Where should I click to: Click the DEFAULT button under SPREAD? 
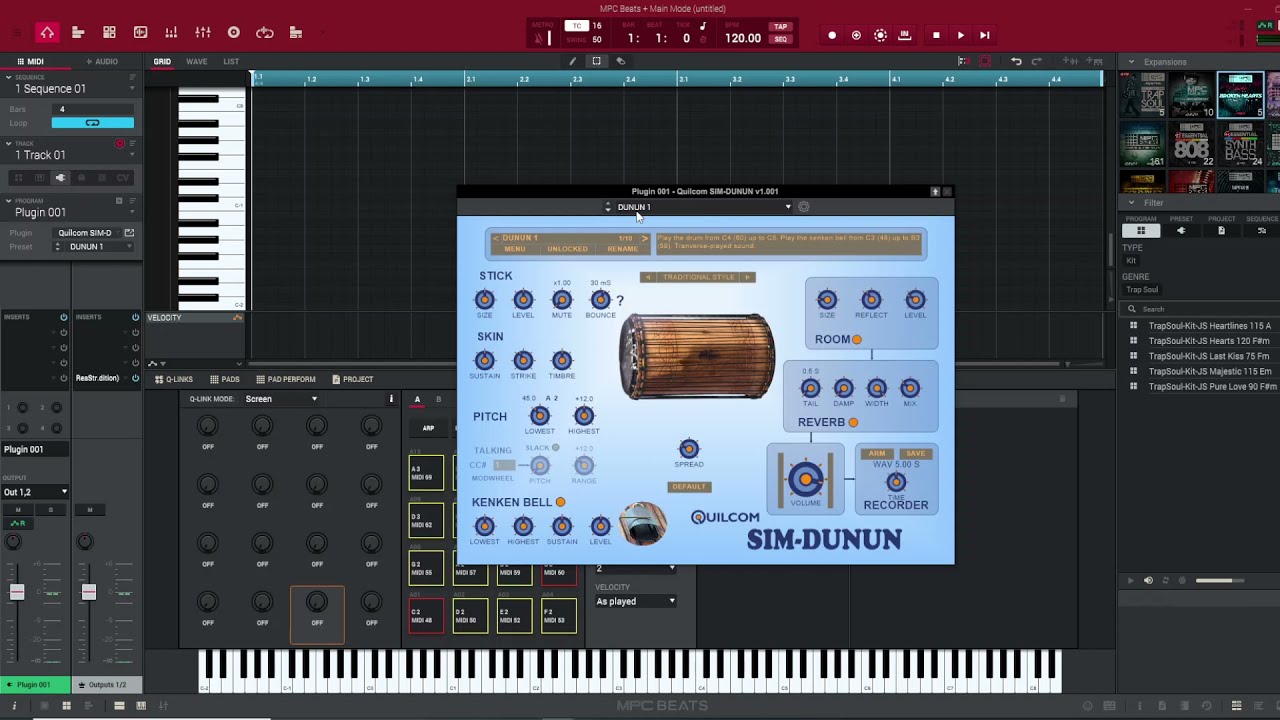(689, 487)
